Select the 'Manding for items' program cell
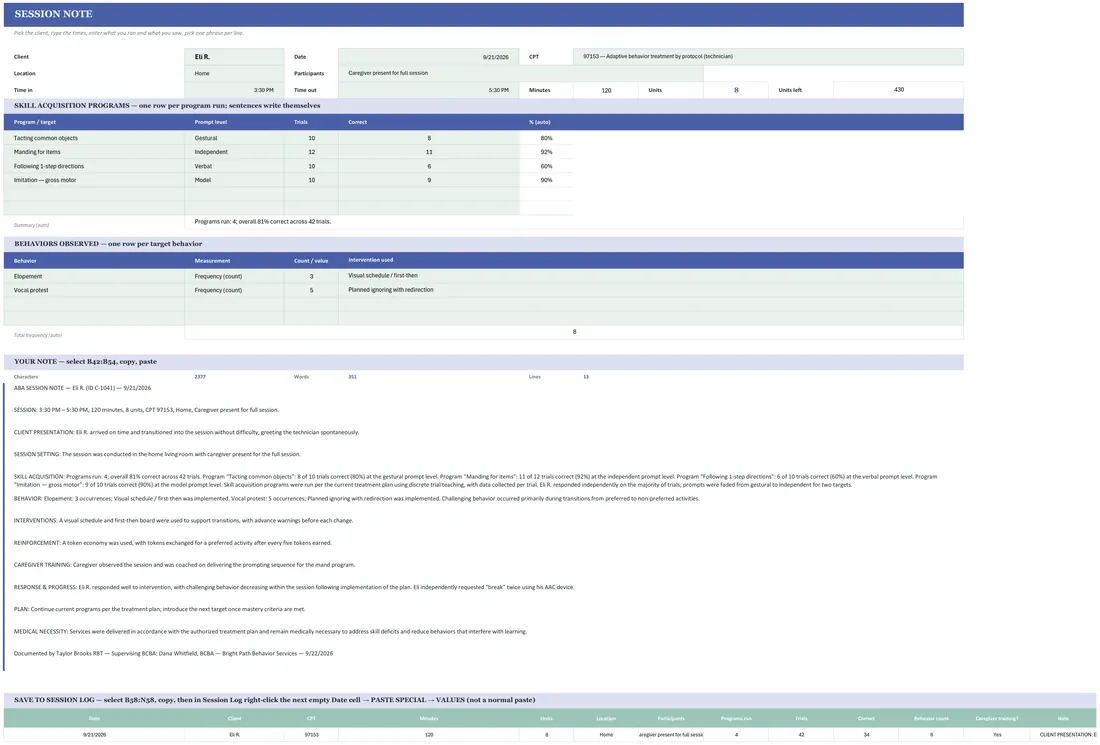 coord(94,152)
